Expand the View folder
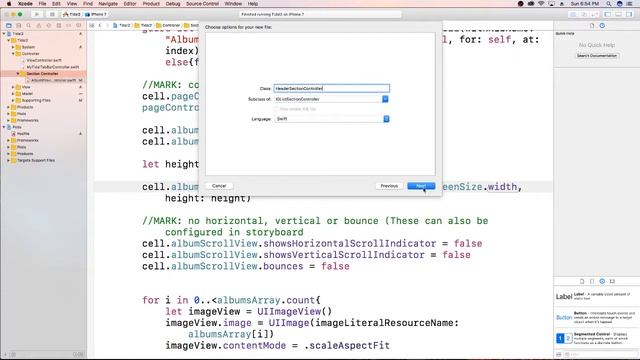 pyautogui.click(x=13, y=87)
